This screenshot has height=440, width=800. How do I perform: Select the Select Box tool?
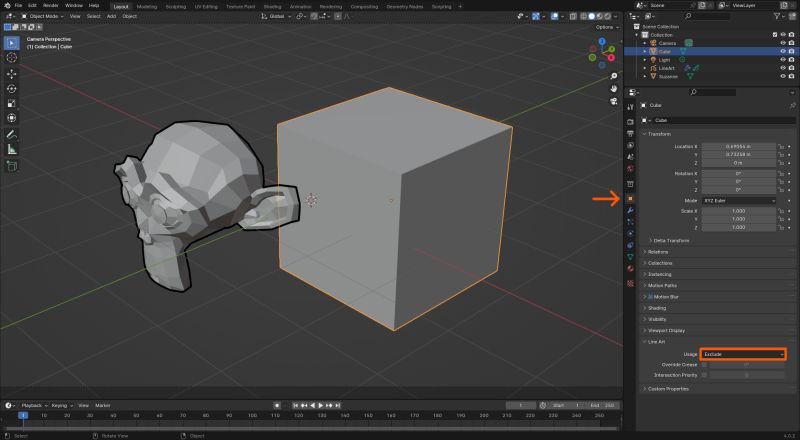point(12,43)
